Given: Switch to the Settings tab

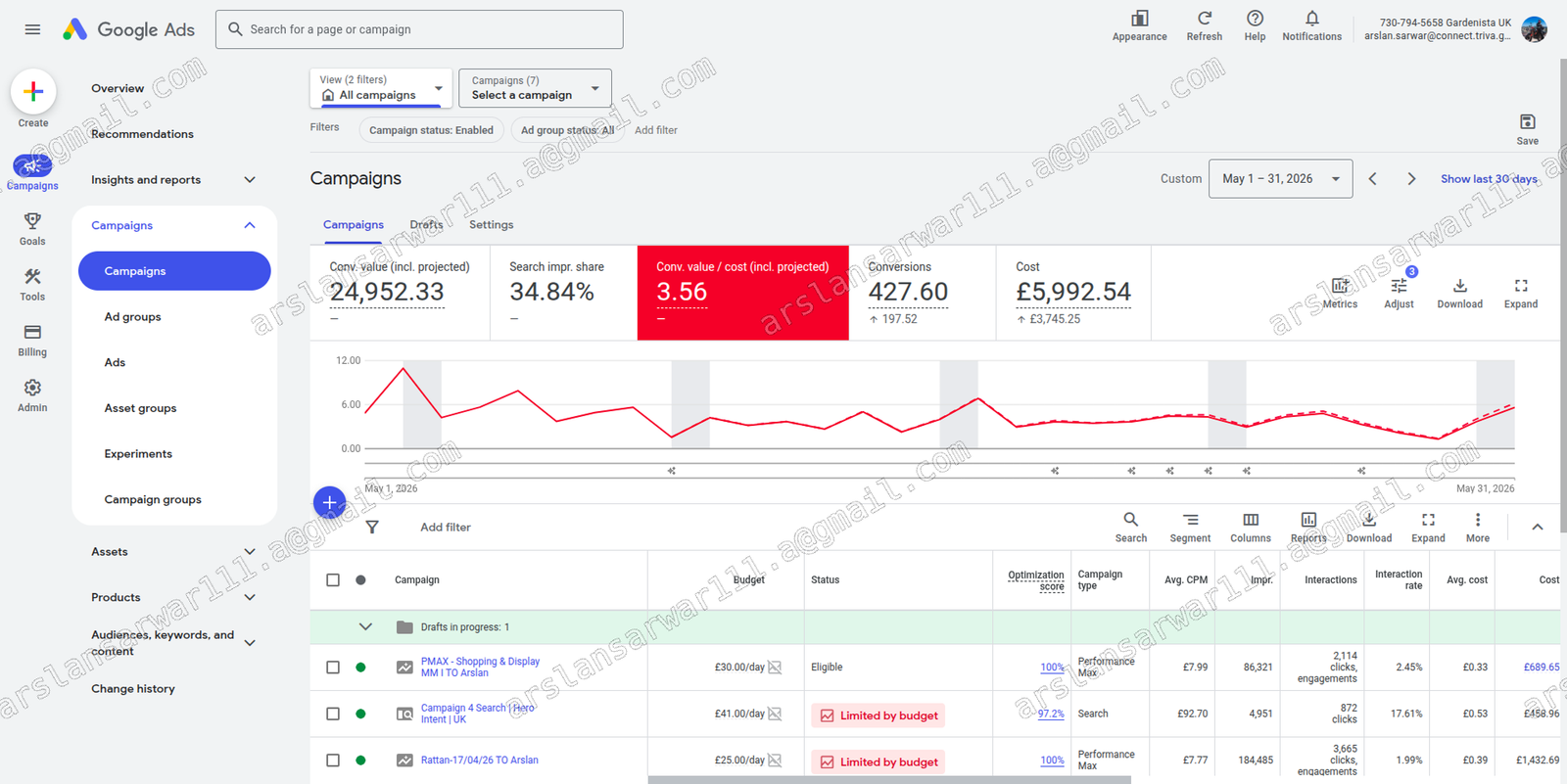Looking at the screenshot, I should coord(491,225).
